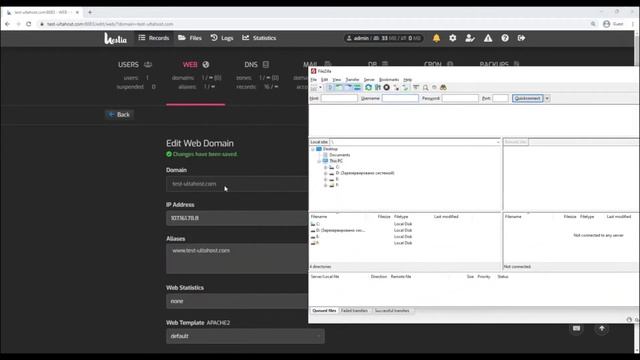Screen dimensions: 640x360
Task: Click Back button in Hestia
Action: pyautogui.click(x=119, y=115)
